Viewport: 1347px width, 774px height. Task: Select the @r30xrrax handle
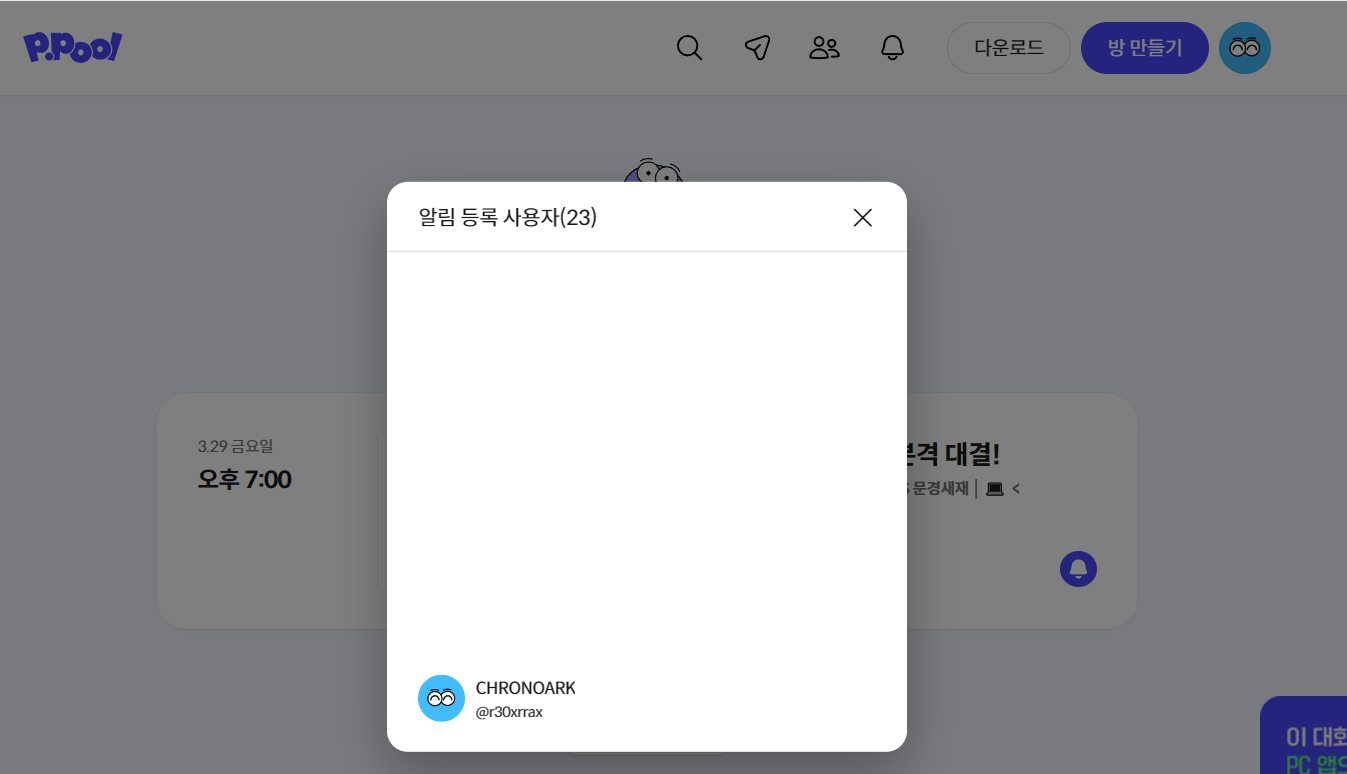(509, 712)
